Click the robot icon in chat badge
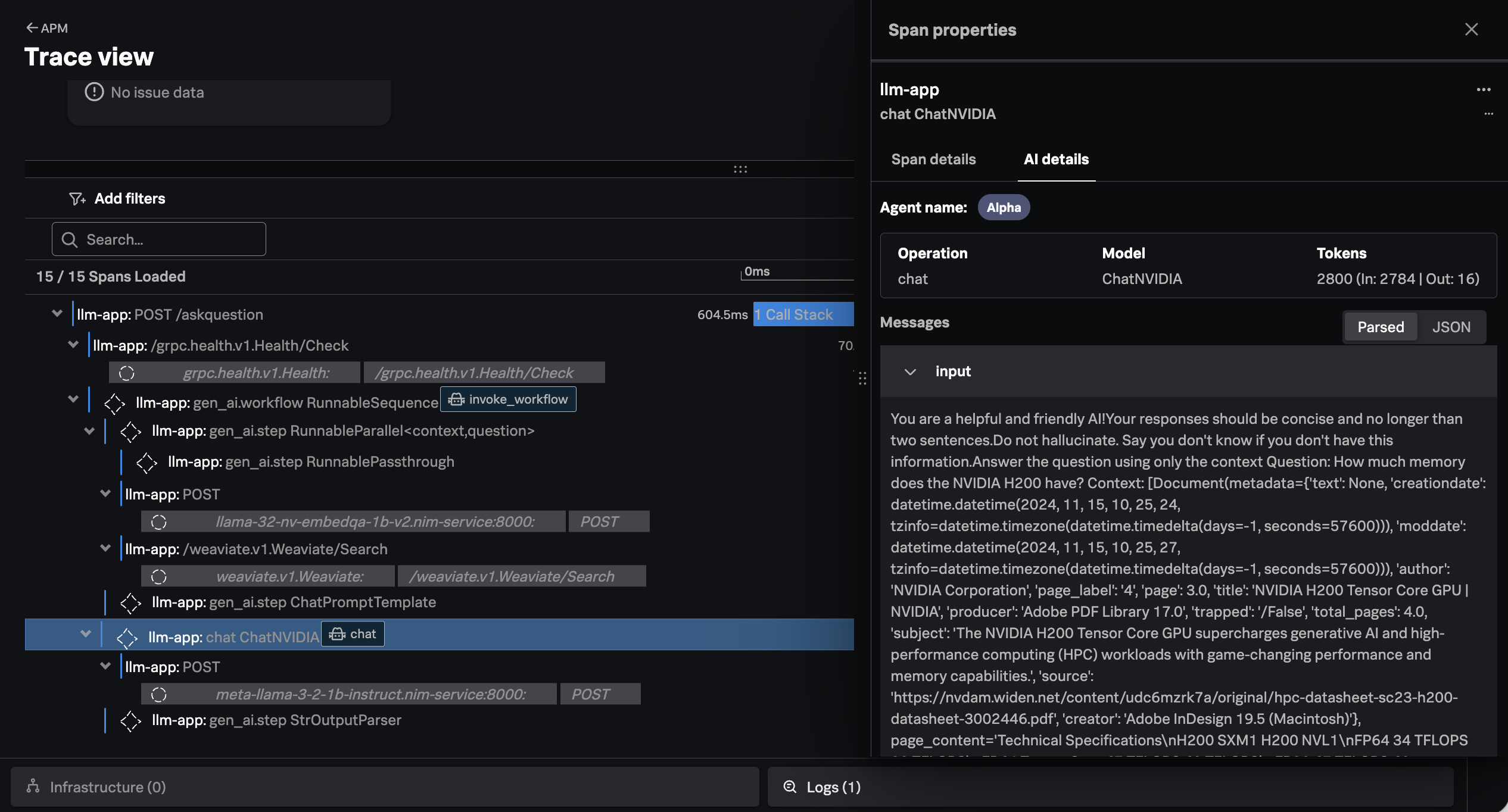Image resolution: width=1508 pixels, height=812 pixels. pyautogui.click(x=337, y=634)
